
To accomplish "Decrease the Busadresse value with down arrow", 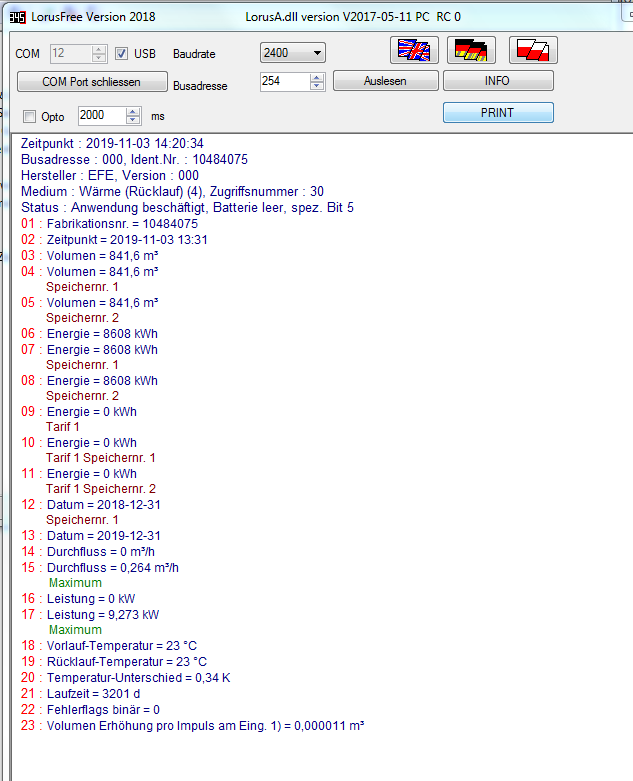I will (317, 85).
